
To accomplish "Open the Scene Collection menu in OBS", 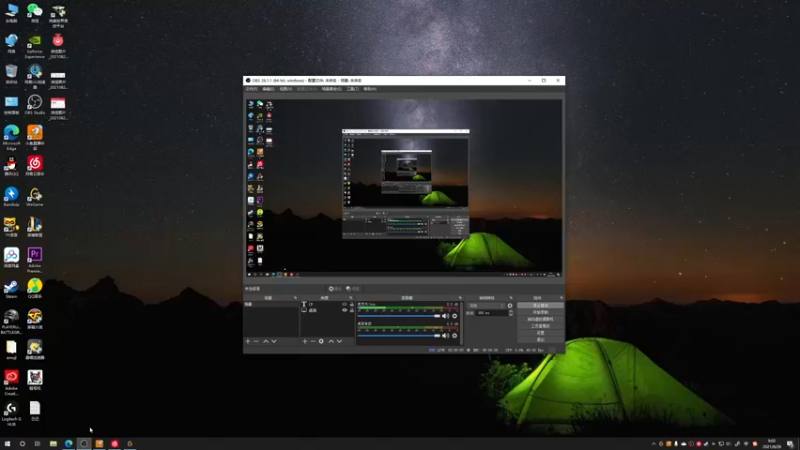I will coord(332,89).
